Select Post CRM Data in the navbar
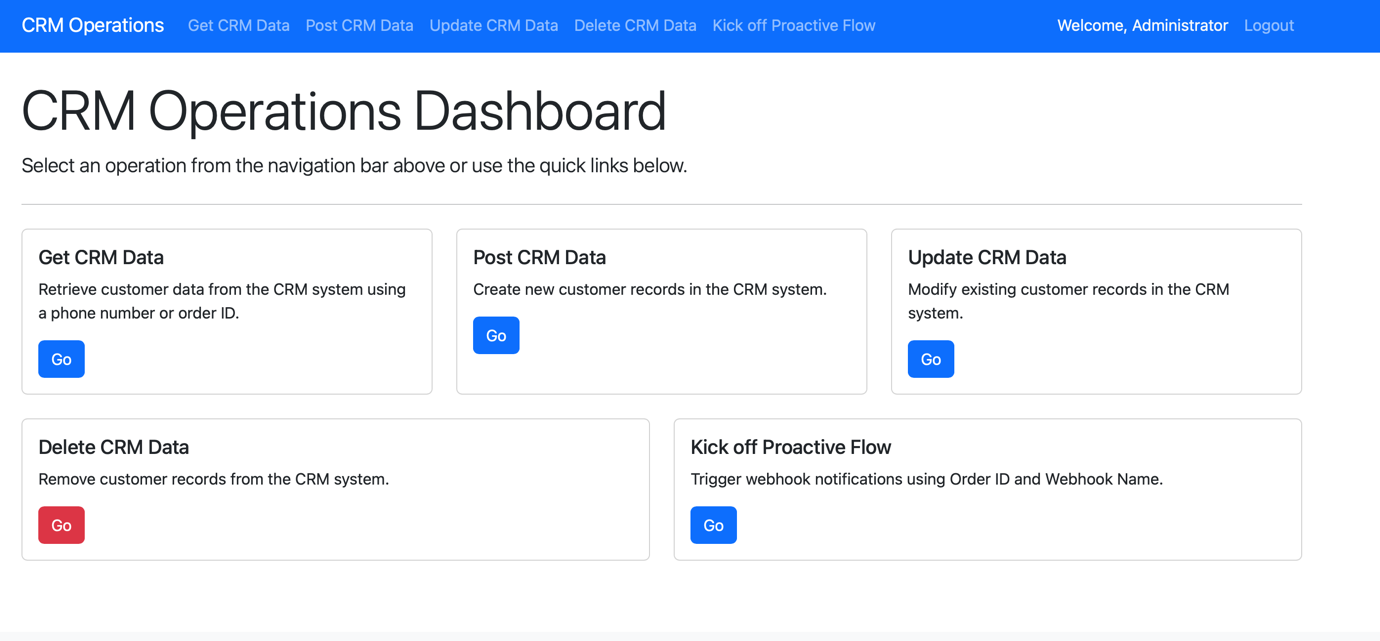This screenshot has width=1380, height=641. coord(359,26)
